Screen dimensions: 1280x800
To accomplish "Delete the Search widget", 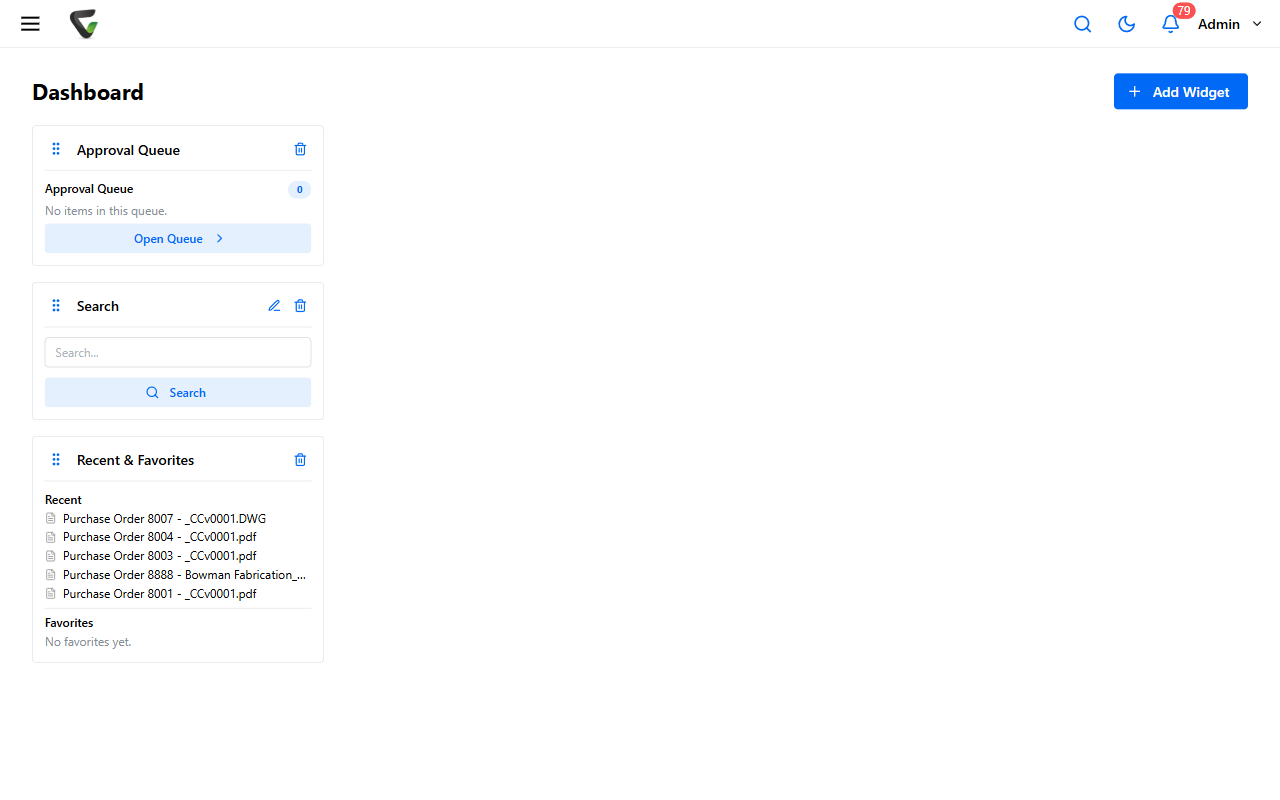I will [x=300, y=305].
